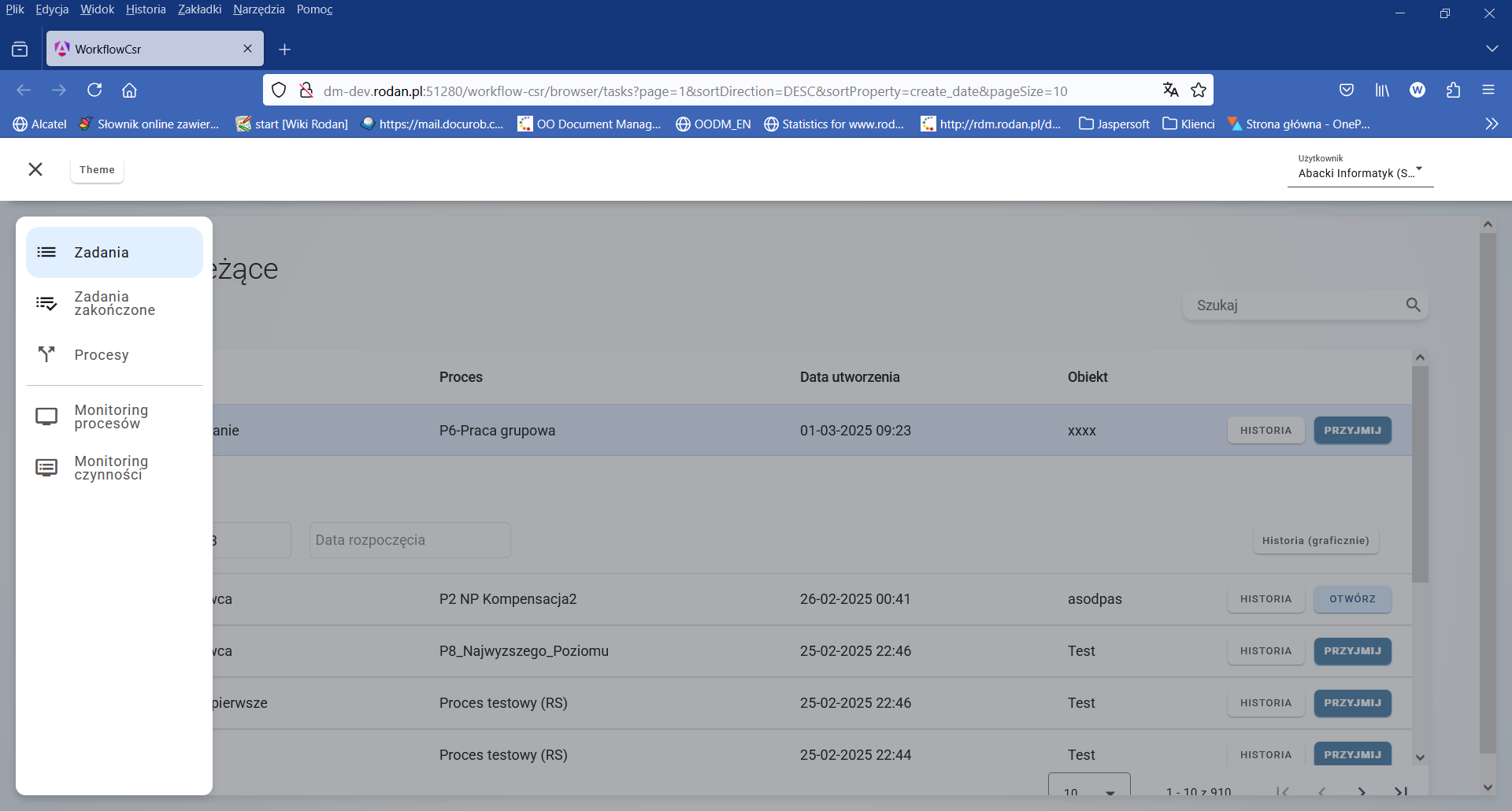Open the page size dropdown showing 10
1512x811 pixels.
pos(1089,791)
